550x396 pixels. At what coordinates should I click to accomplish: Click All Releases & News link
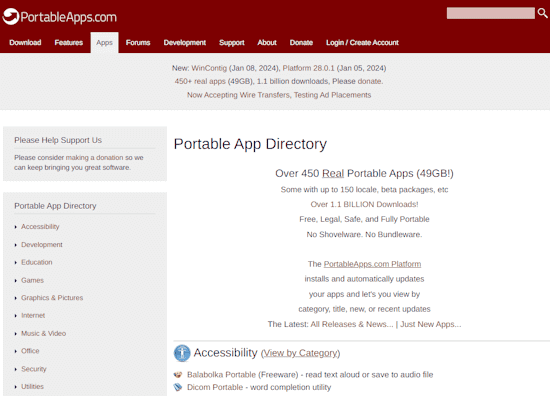(352, 324)
